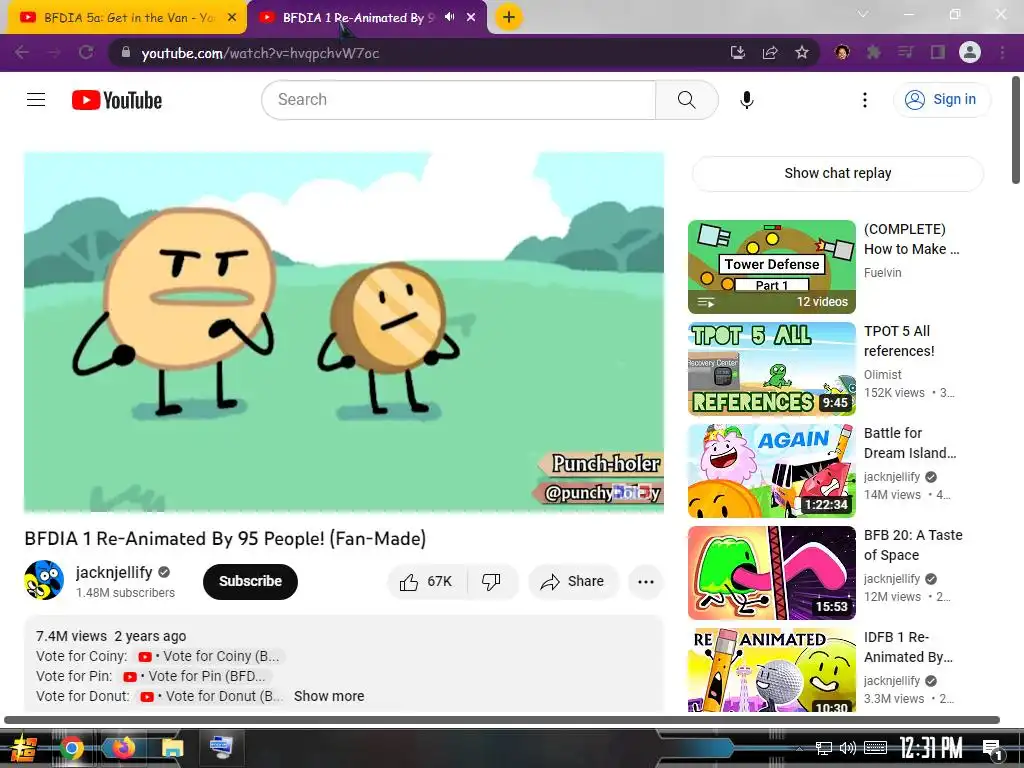
Task: Open Tower Defense playlist thumbnail
Action: (771, 266)
